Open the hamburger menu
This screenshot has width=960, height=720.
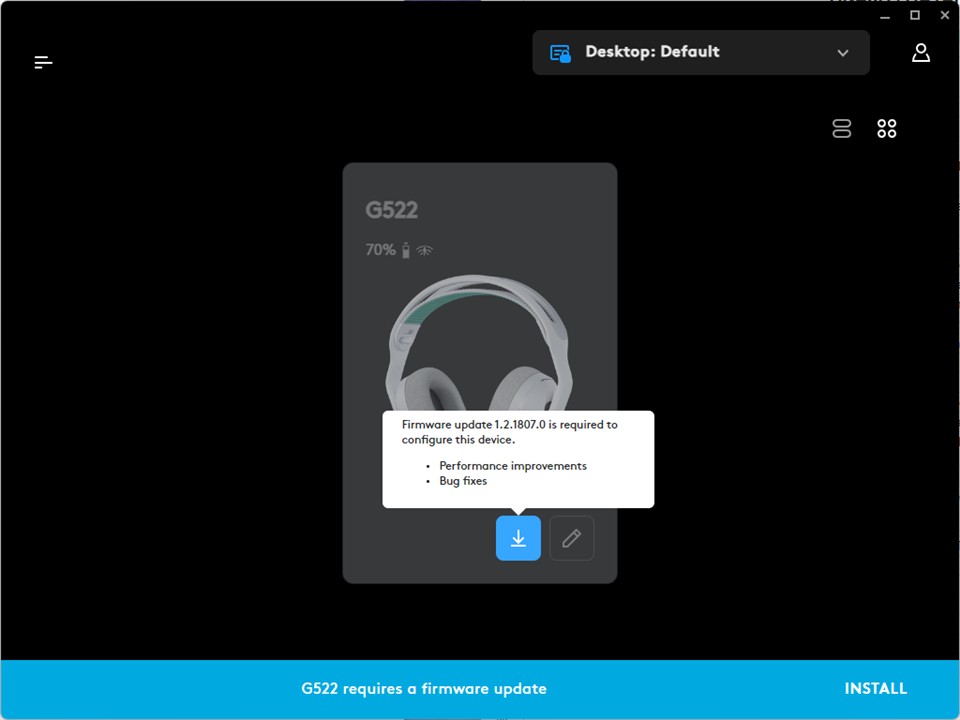pyautogui.click(x=43, y=62)
